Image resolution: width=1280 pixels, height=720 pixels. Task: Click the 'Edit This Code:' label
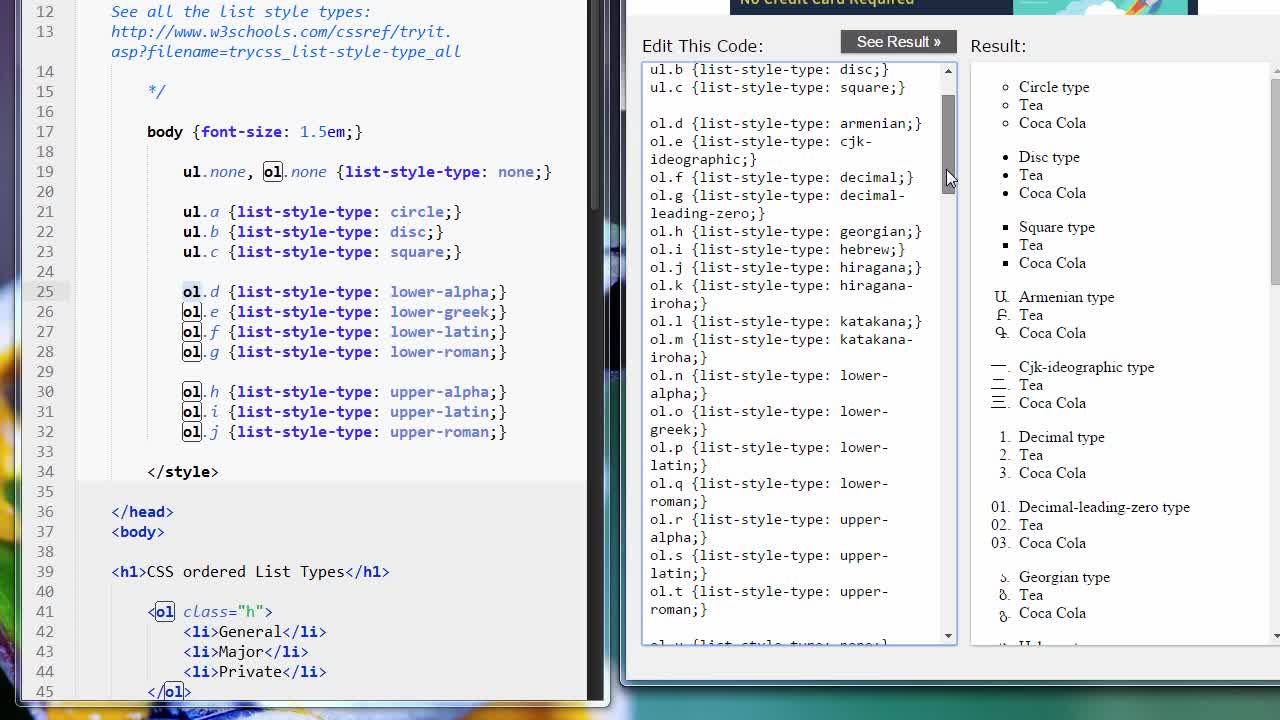click(702, 46)
